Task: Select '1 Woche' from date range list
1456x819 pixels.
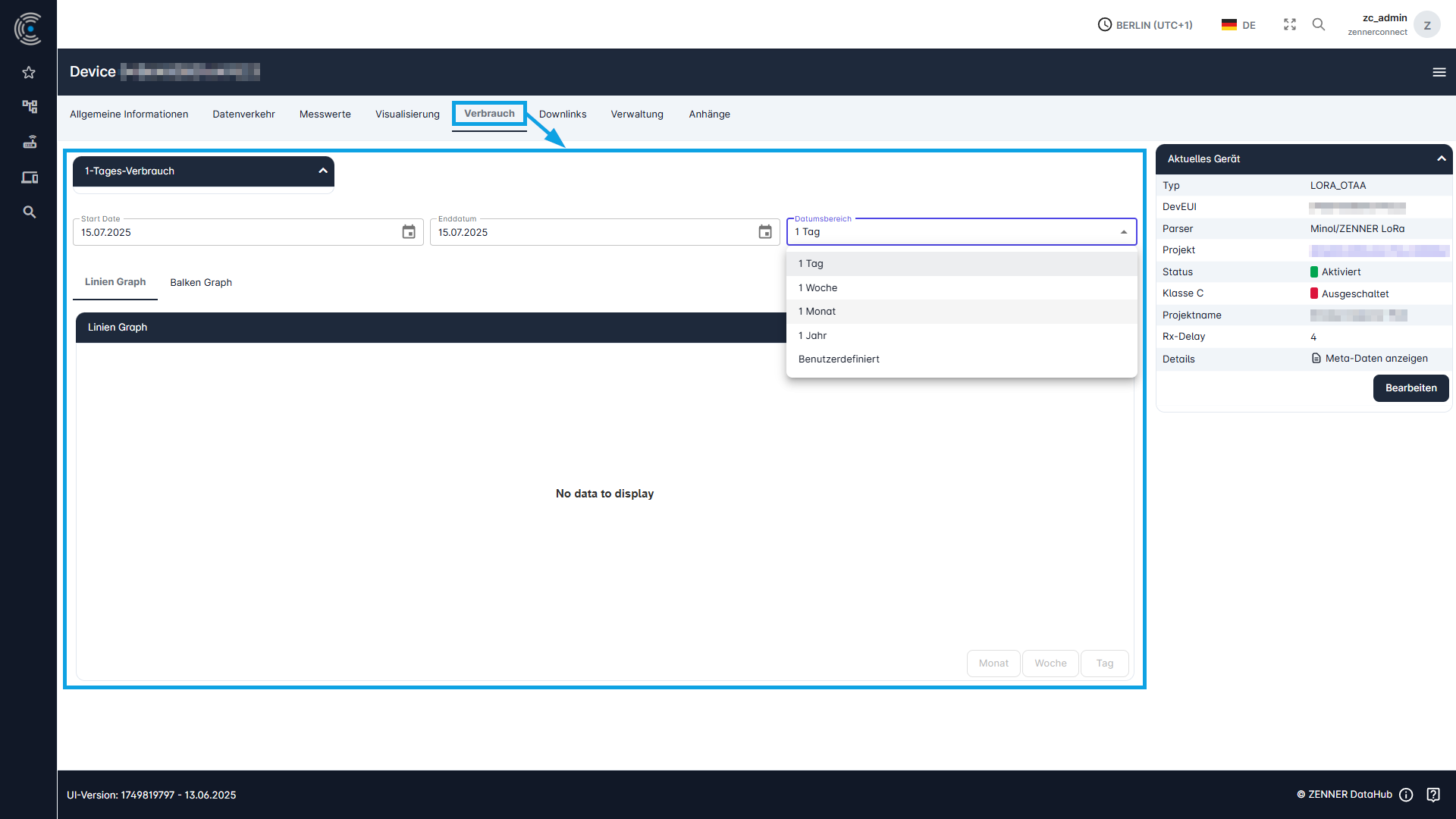Action: [817, 288]
